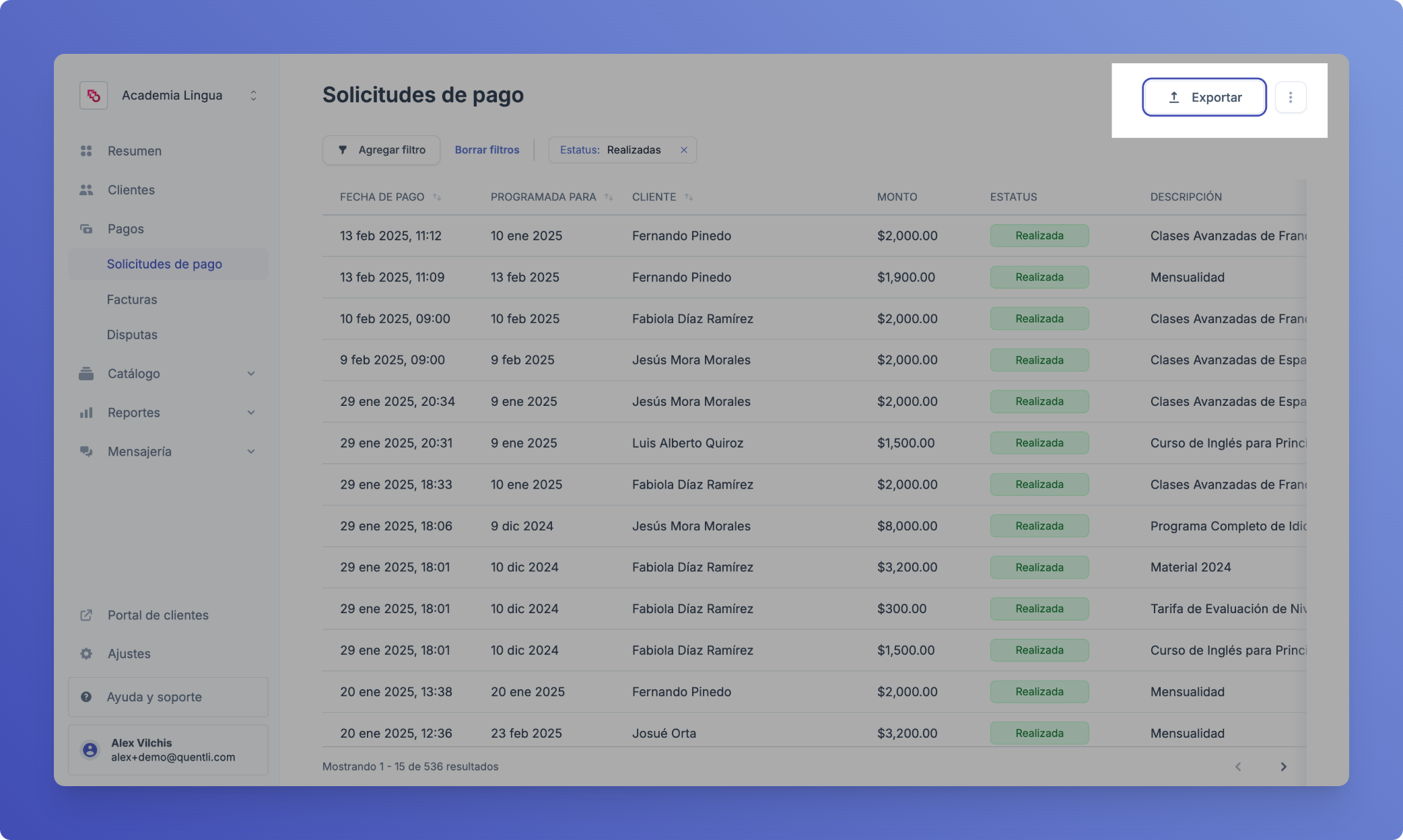Screen dimensions: 1403x840
Task: Click the Ajustes gear icon
Action: (x=86, y=654)
